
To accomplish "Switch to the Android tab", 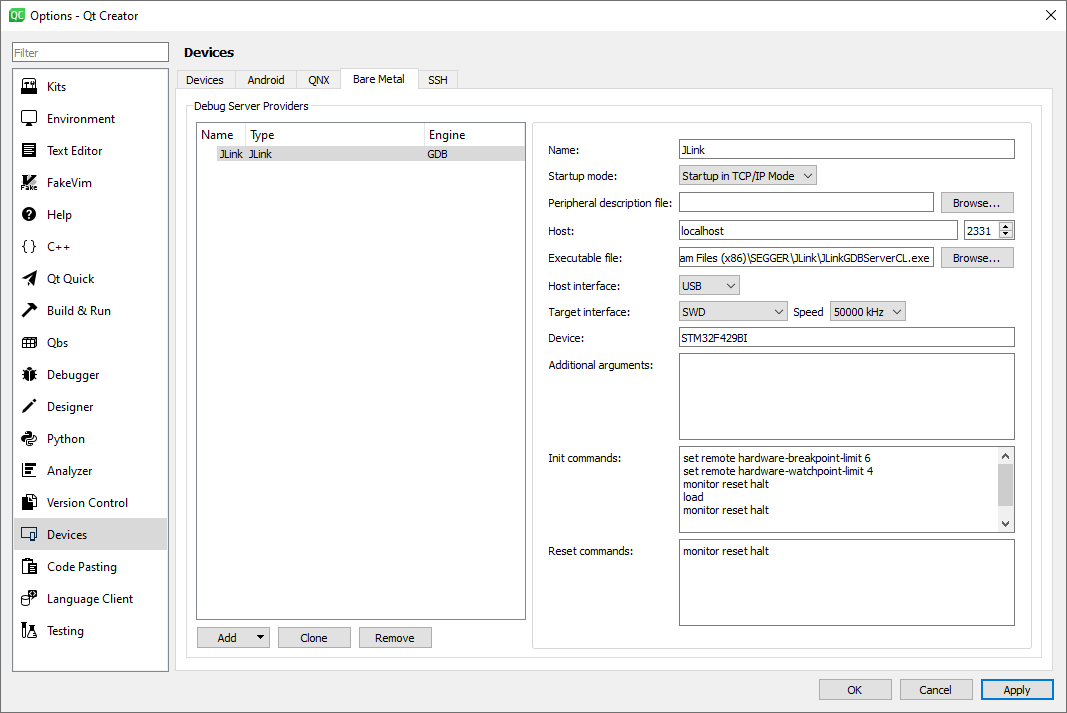I will tap(266, 80).
